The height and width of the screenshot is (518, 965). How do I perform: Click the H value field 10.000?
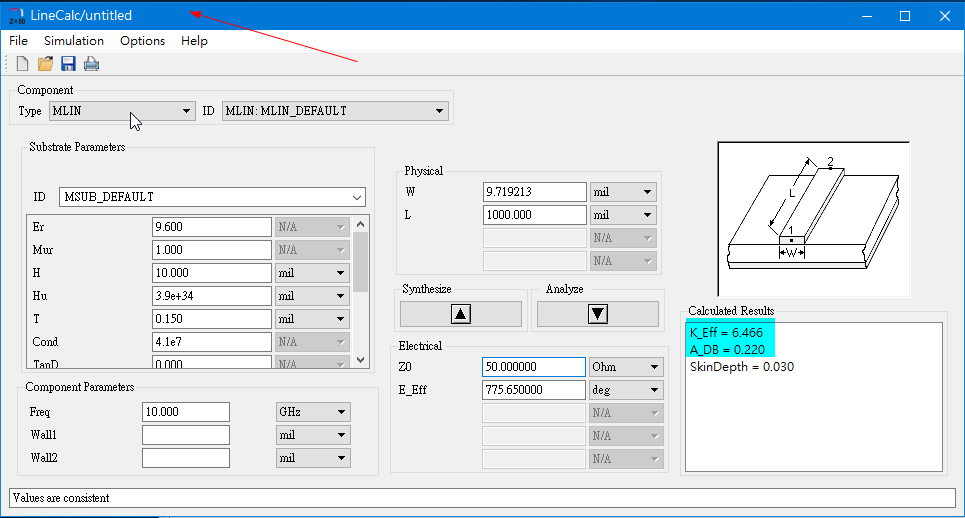point(212,273)
